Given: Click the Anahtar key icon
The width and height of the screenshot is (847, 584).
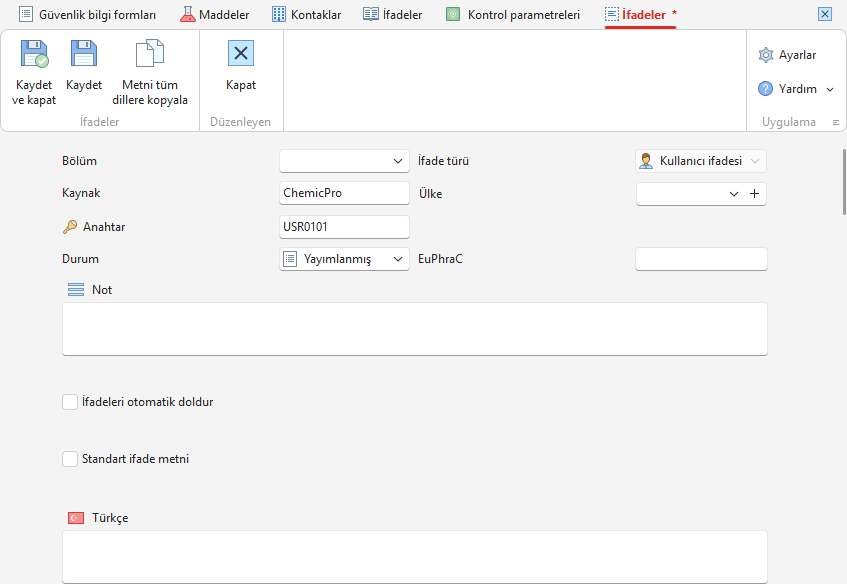Looking at the screenshot, I should point(70,227).
